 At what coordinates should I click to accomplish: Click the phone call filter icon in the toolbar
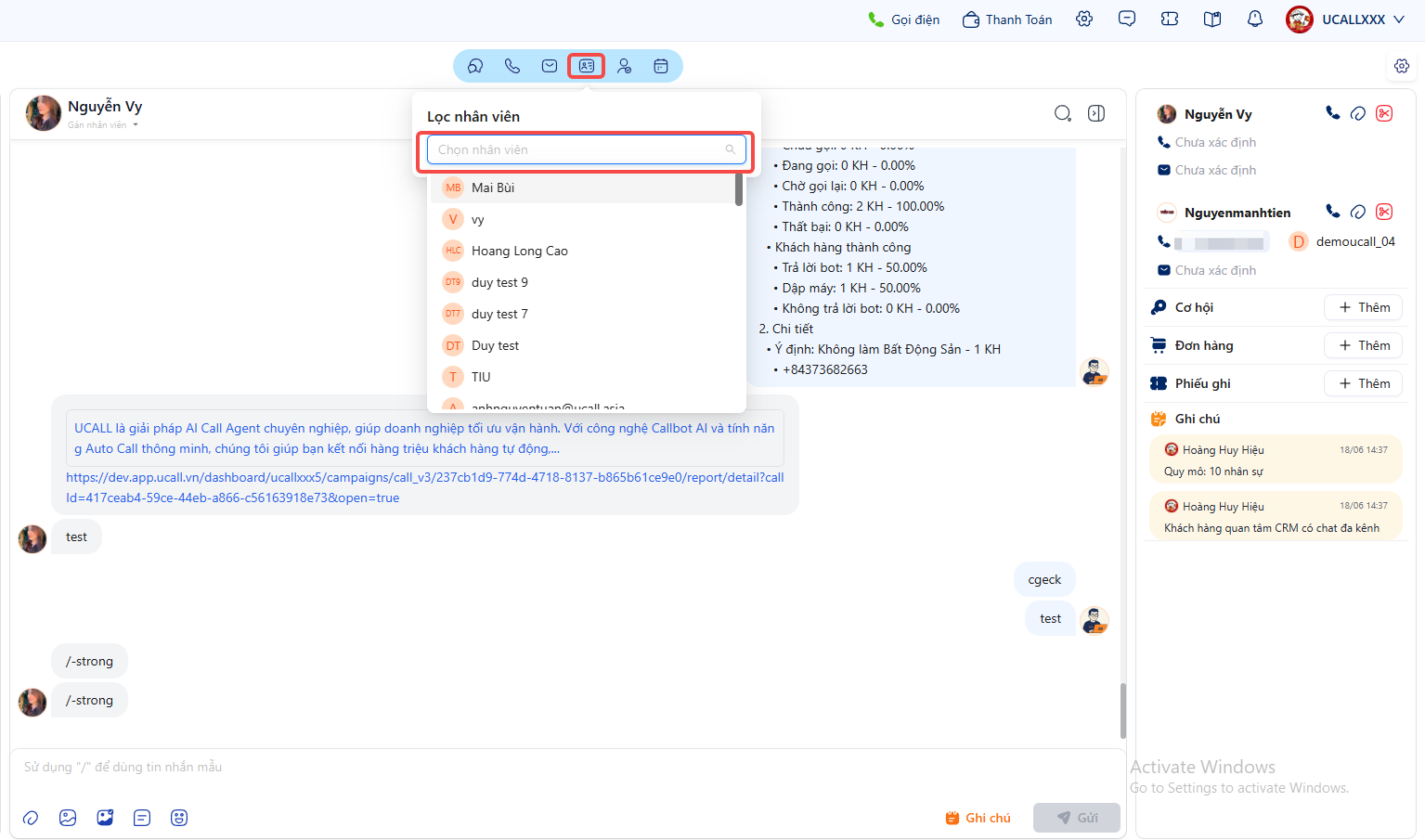click(x=512, y=66)
